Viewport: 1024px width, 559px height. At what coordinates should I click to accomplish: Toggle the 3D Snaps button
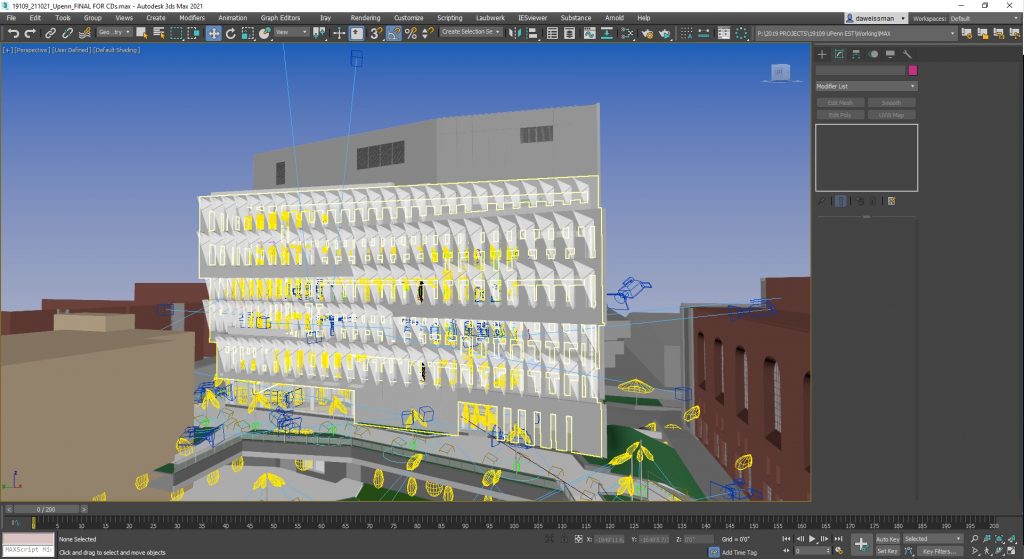pyautogui.click(x=376, y=33)
